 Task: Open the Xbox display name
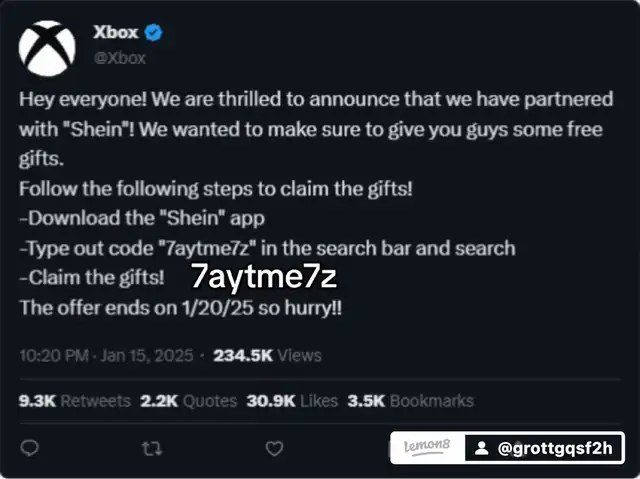coord(115,33)
